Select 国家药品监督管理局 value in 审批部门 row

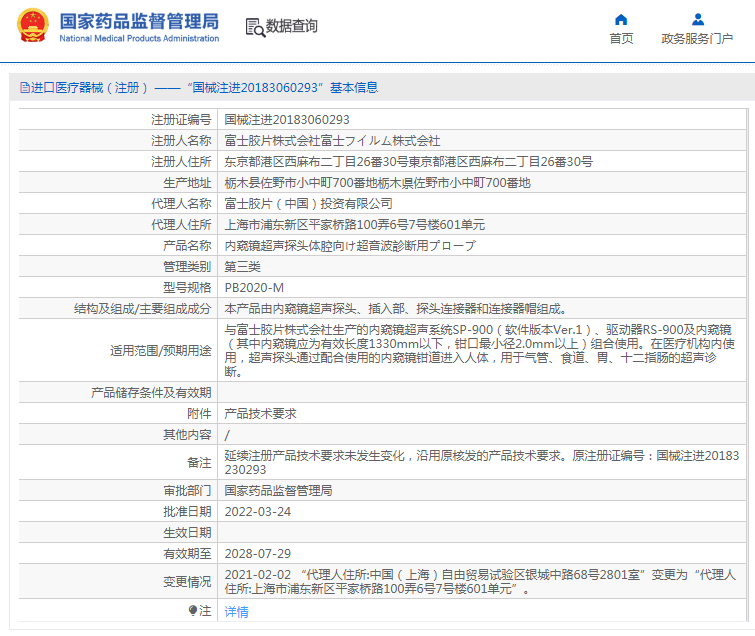click(x=278, y=491)
